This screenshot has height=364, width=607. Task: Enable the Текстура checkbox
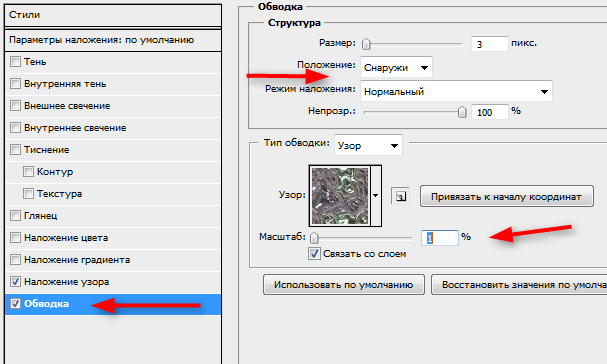(28, 194)
